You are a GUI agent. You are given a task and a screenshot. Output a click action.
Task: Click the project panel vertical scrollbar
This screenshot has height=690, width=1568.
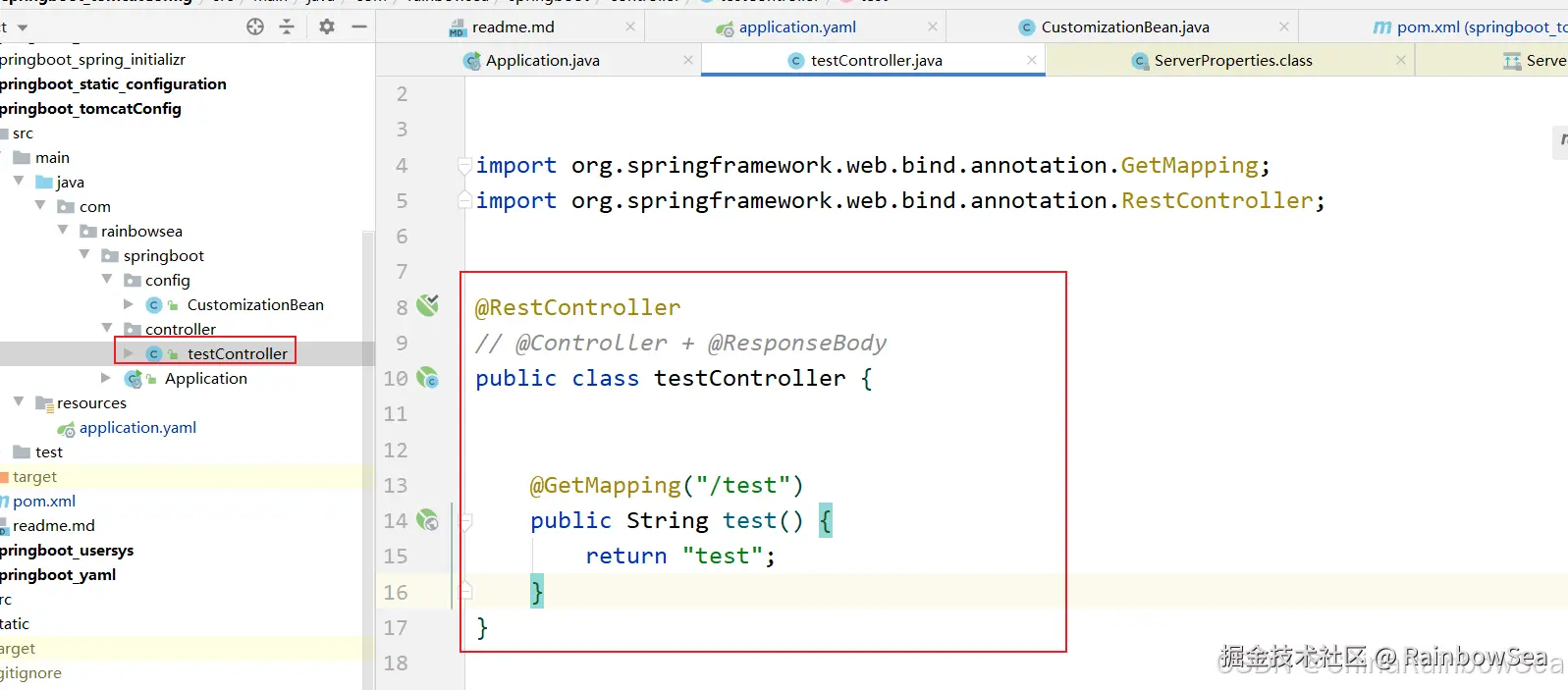(x=368, y=459)
